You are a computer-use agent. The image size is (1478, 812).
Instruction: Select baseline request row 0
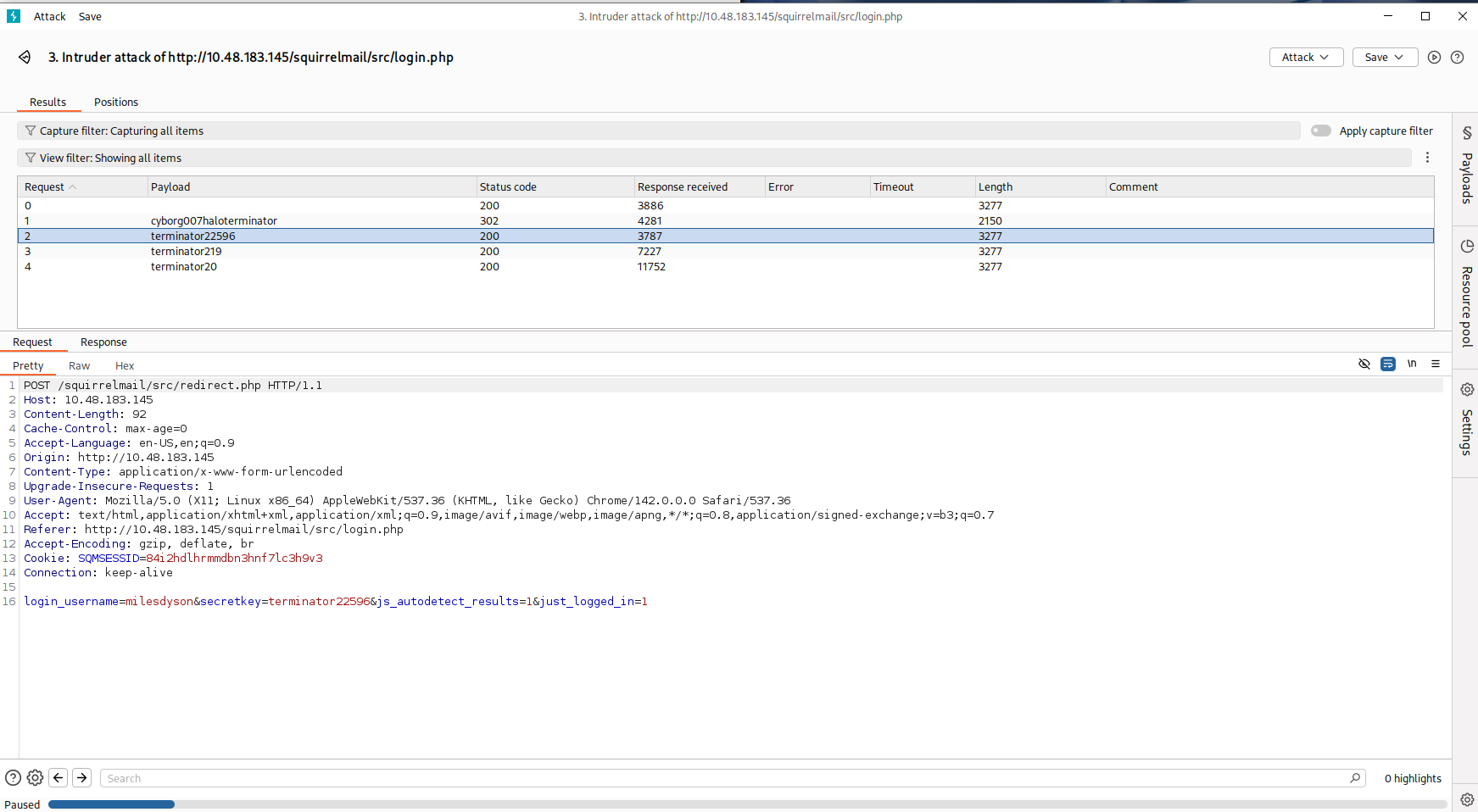725,205
